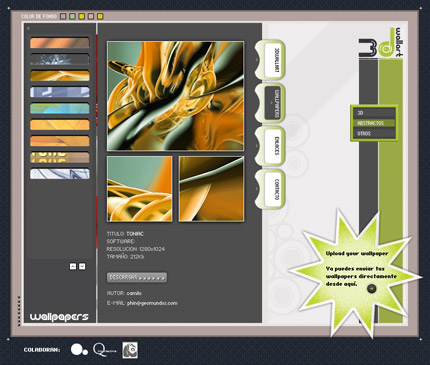Click the author e-mail address link
430x365 pixels.
(152, 303)
